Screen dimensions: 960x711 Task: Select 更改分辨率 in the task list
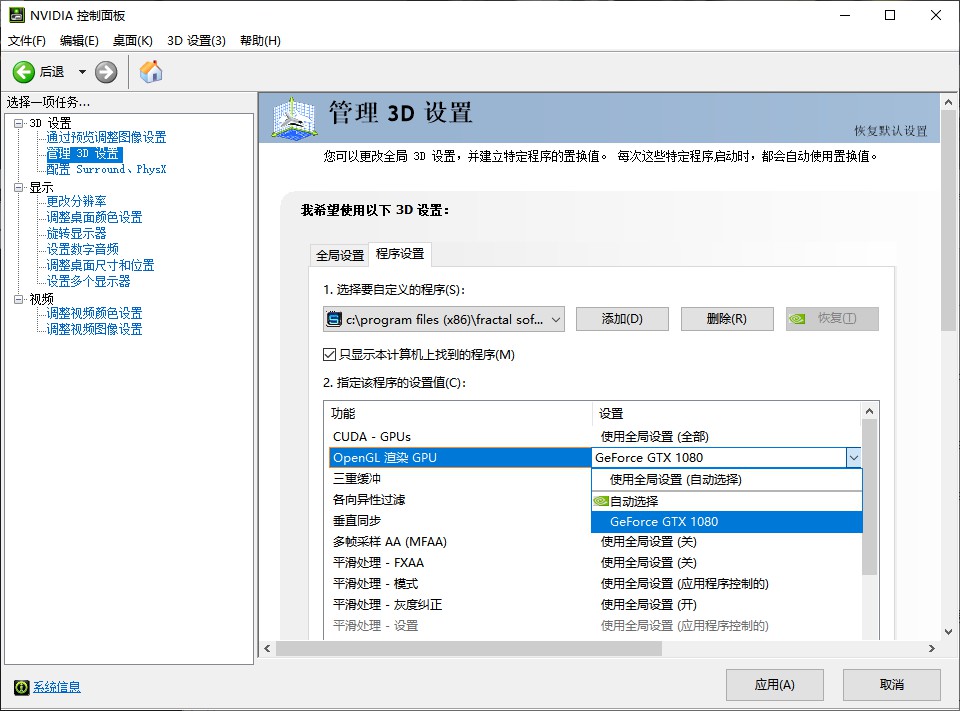[x=79, y=201]
